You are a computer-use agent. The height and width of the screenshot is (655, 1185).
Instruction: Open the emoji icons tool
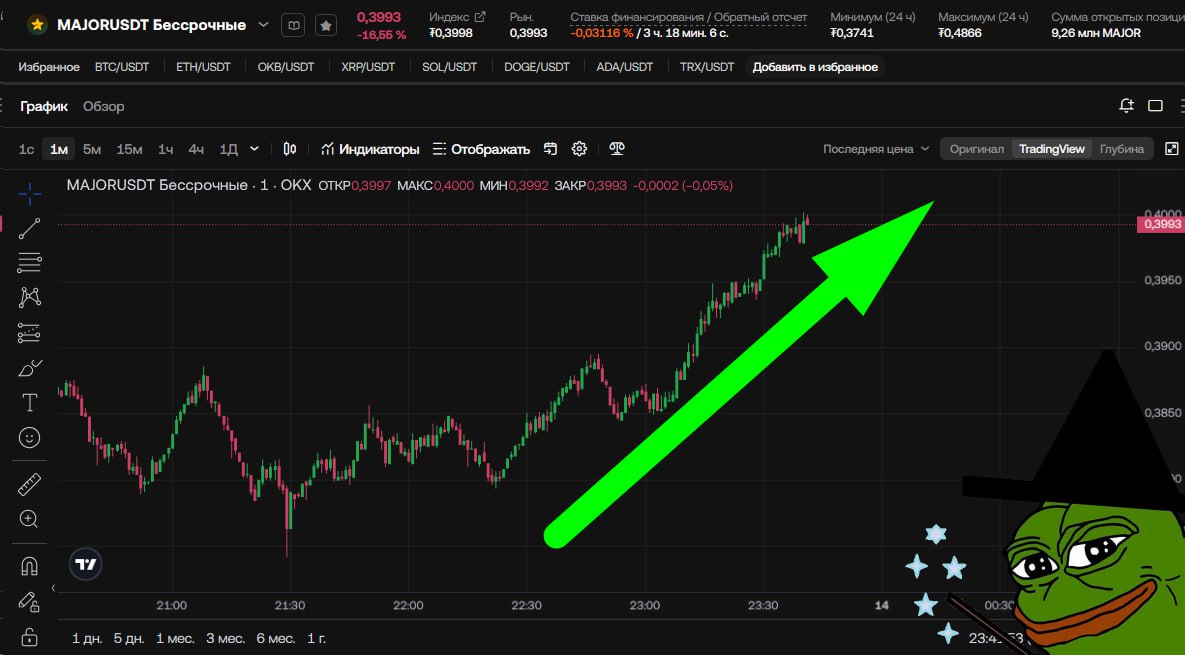point(29,437)
